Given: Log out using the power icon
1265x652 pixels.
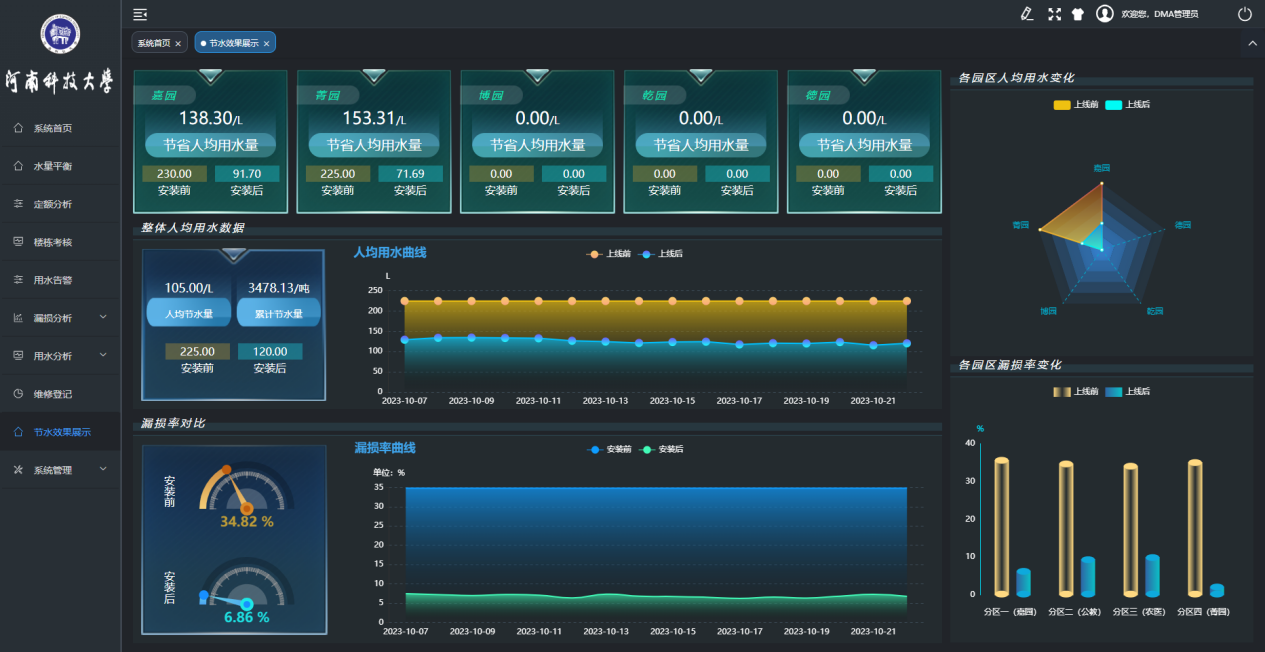Looking at the screenshot, I should pos(1245,14).
